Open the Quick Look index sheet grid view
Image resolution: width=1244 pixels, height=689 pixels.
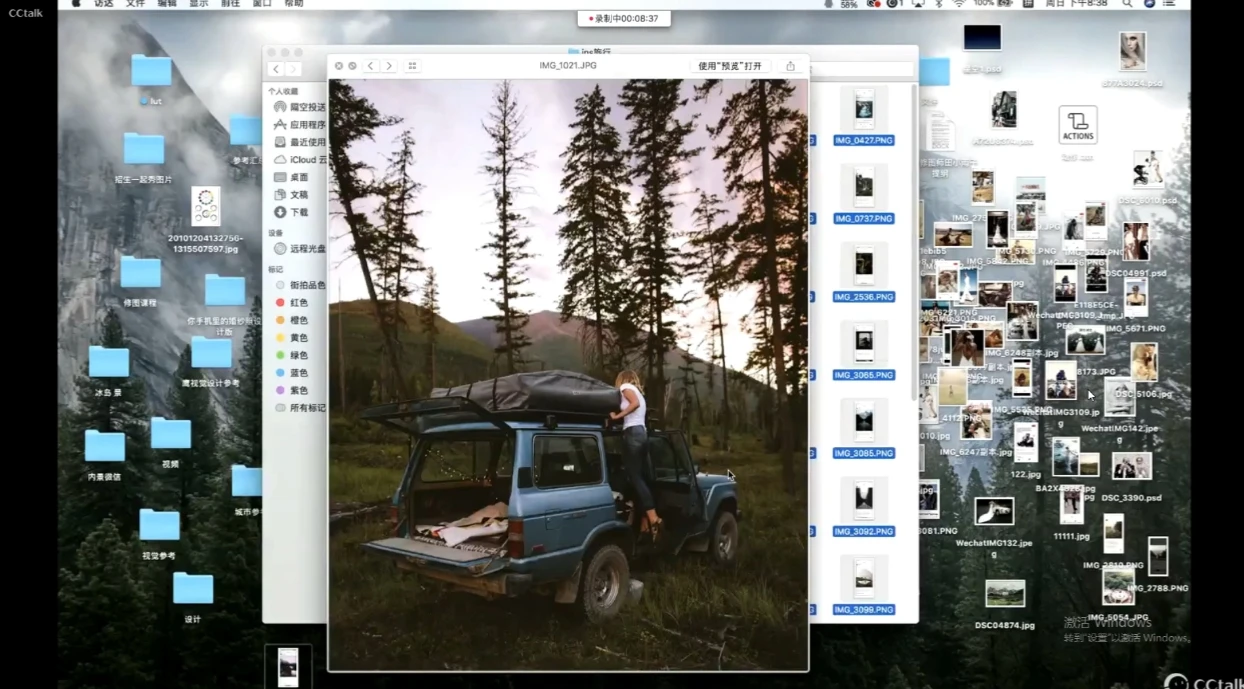[412, 66]
